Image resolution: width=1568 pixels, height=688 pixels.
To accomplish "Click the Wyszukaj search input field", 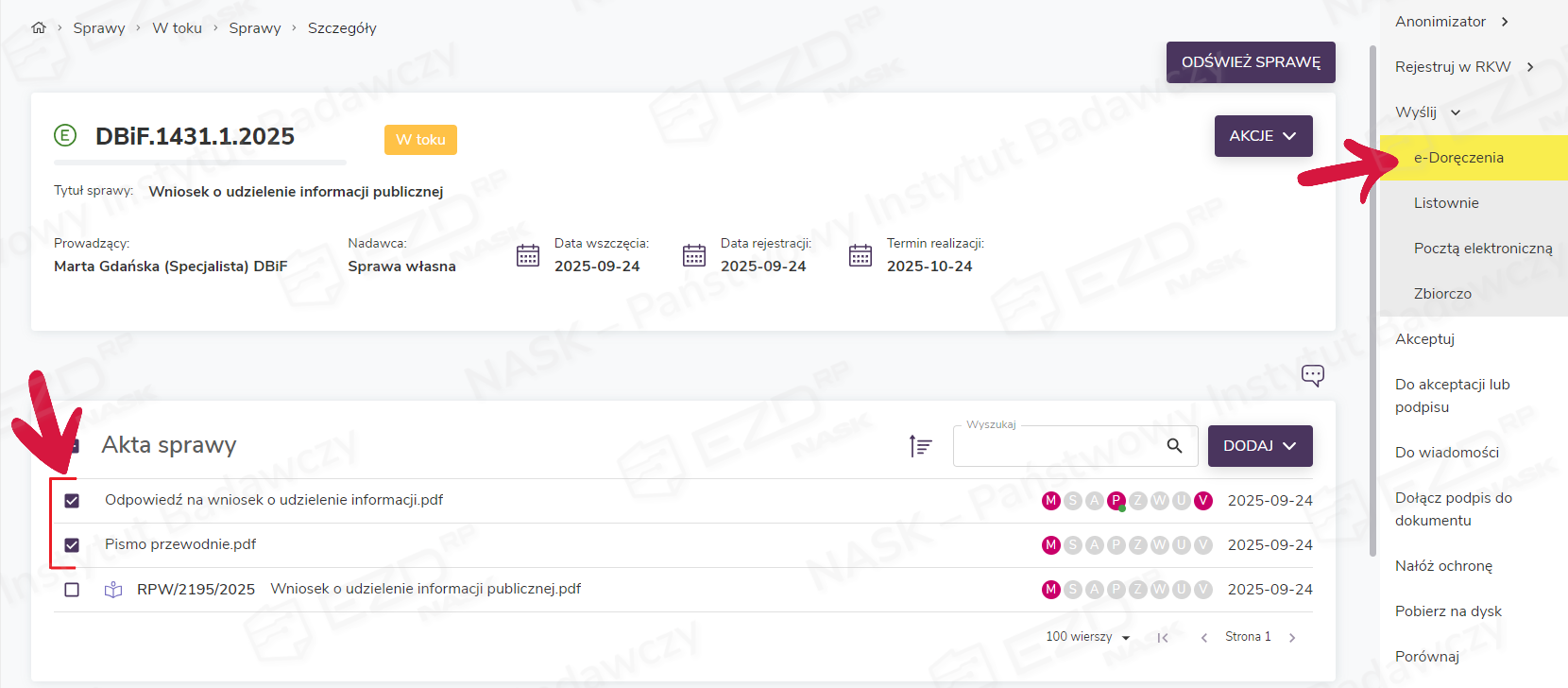I will pyautogui.click(x=1058, y=446).
